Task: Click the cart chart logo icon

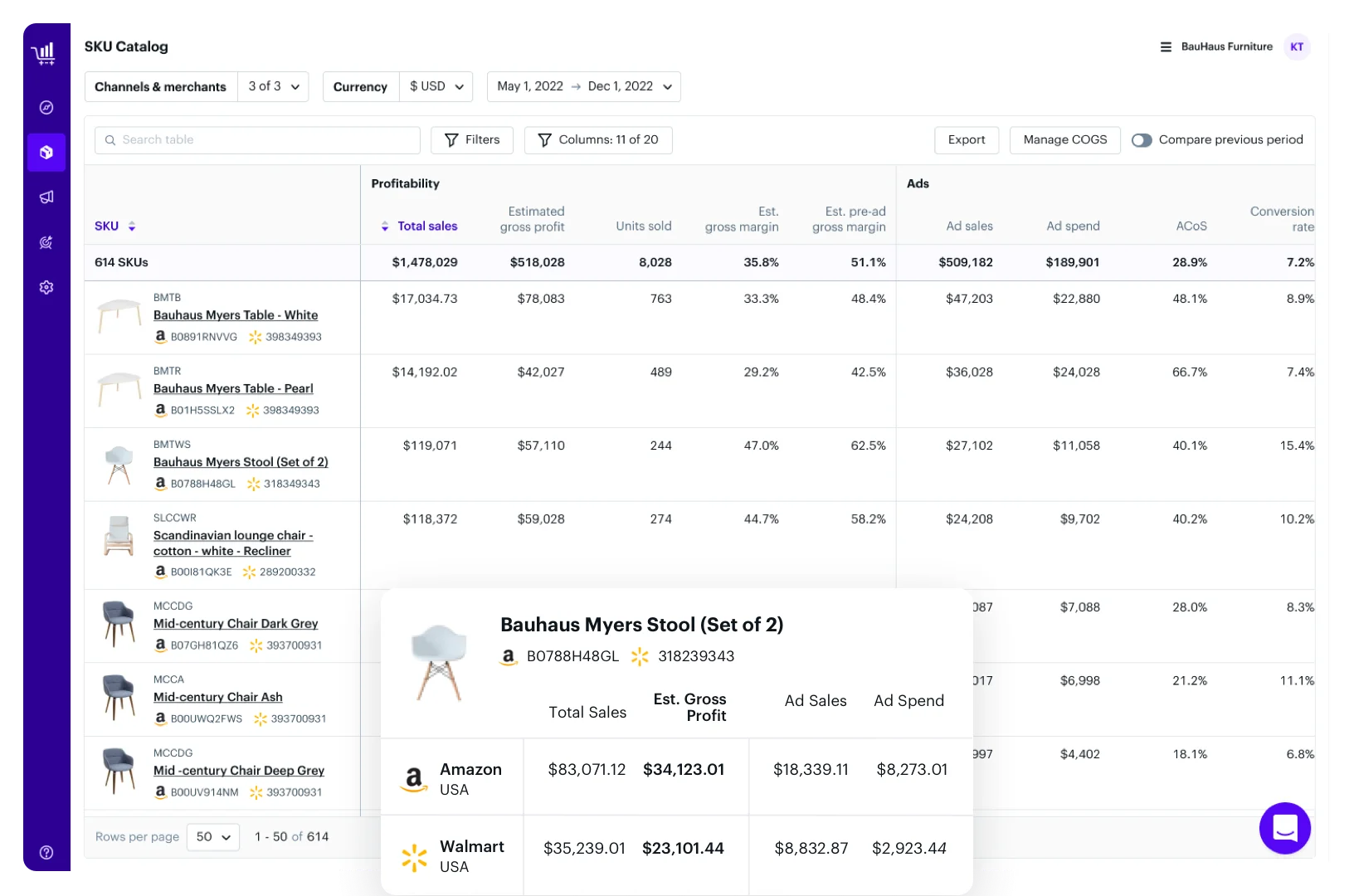Action: (45, 54)
